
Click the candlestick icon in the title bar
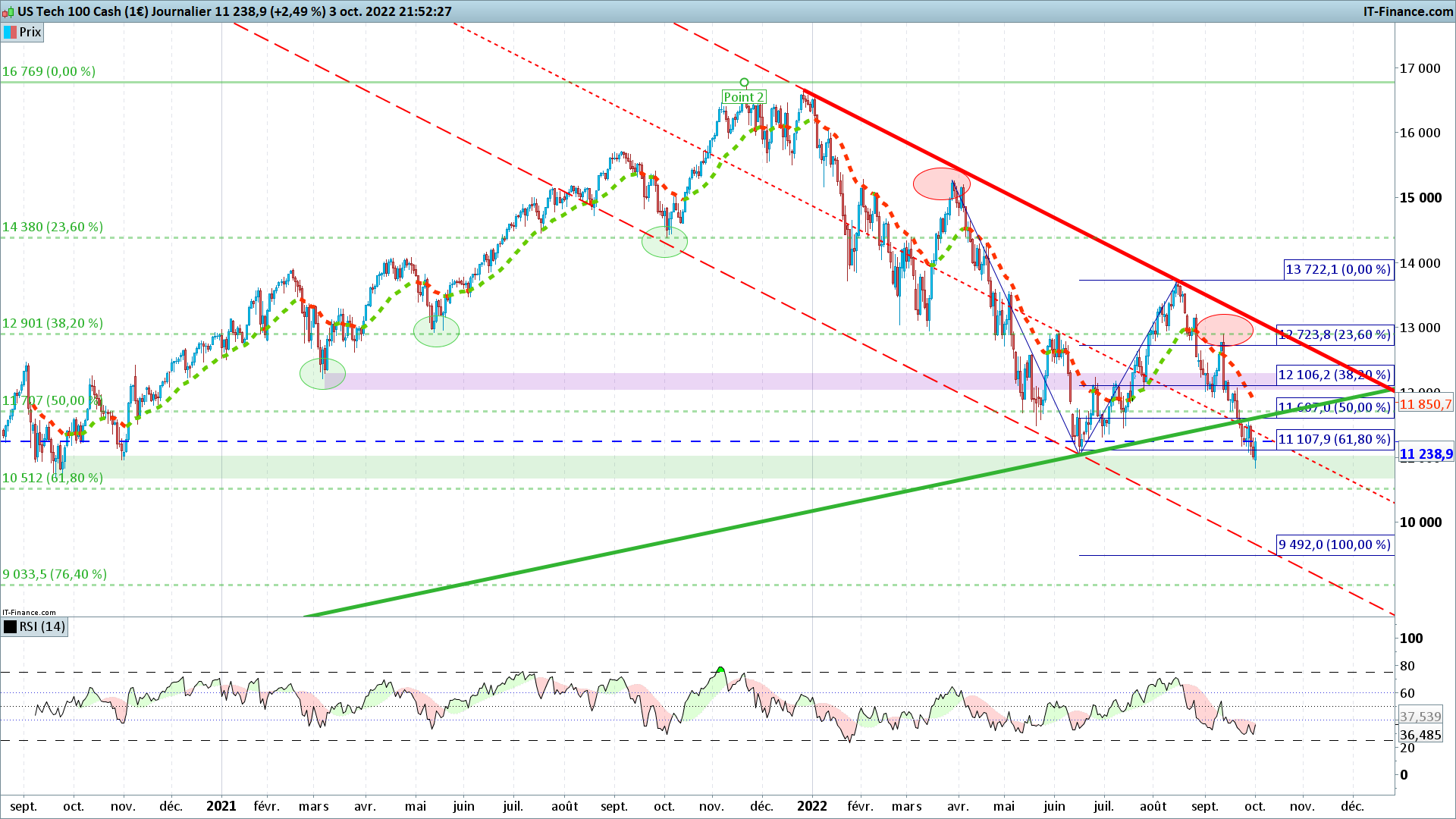click(x=8, y=11)
